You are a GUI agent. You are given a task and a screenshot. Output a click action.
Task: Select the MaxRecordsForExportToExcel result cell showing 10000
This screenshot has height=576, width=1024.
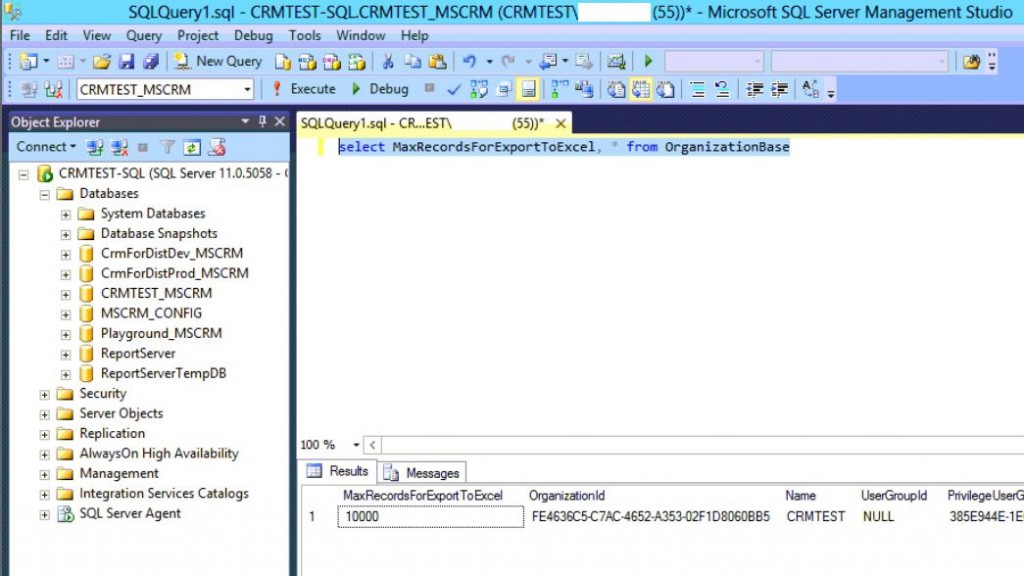click(430, 516)
